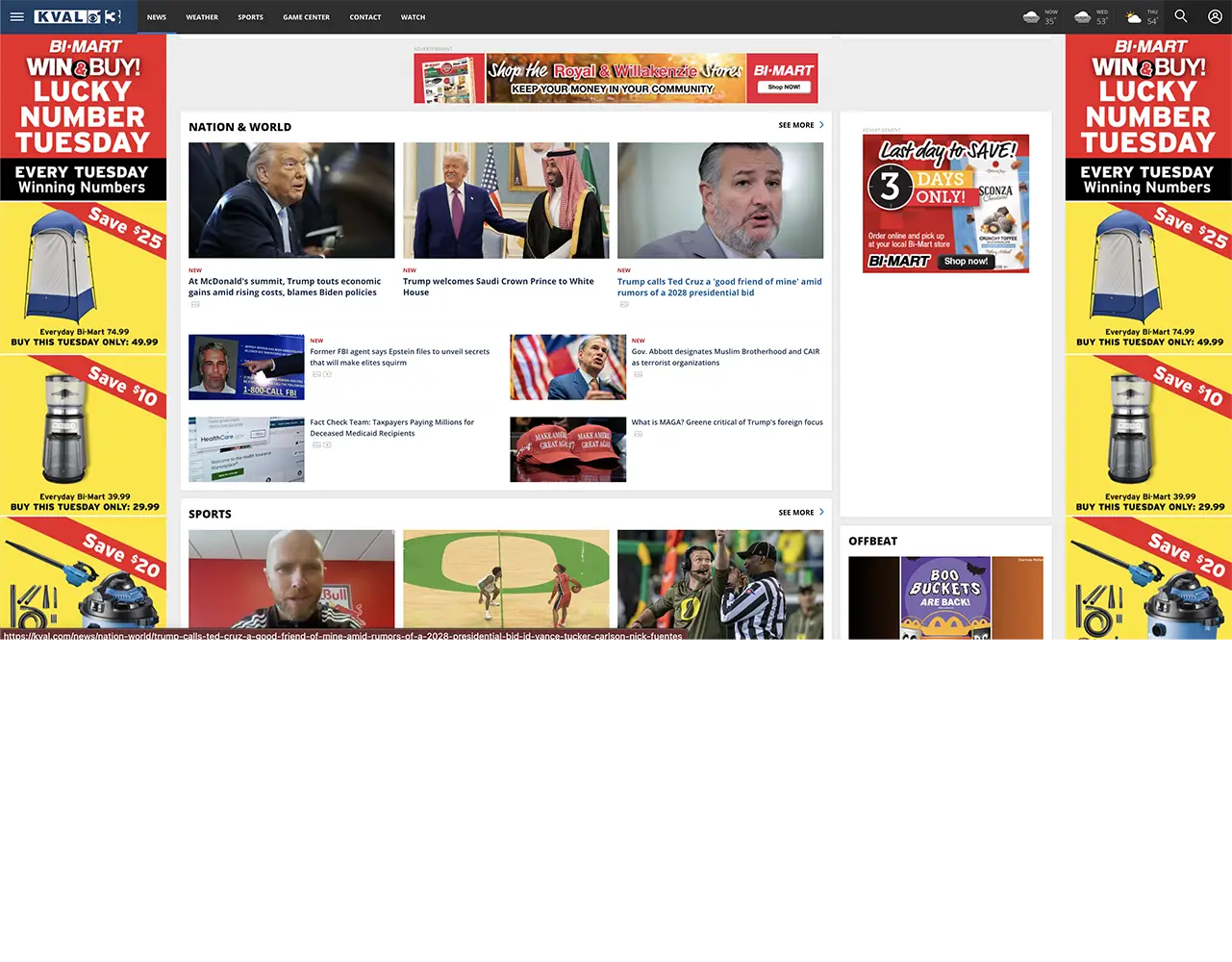
Task: Click the THU 54° partly sunny icon
Action: tap(1134, 17)
